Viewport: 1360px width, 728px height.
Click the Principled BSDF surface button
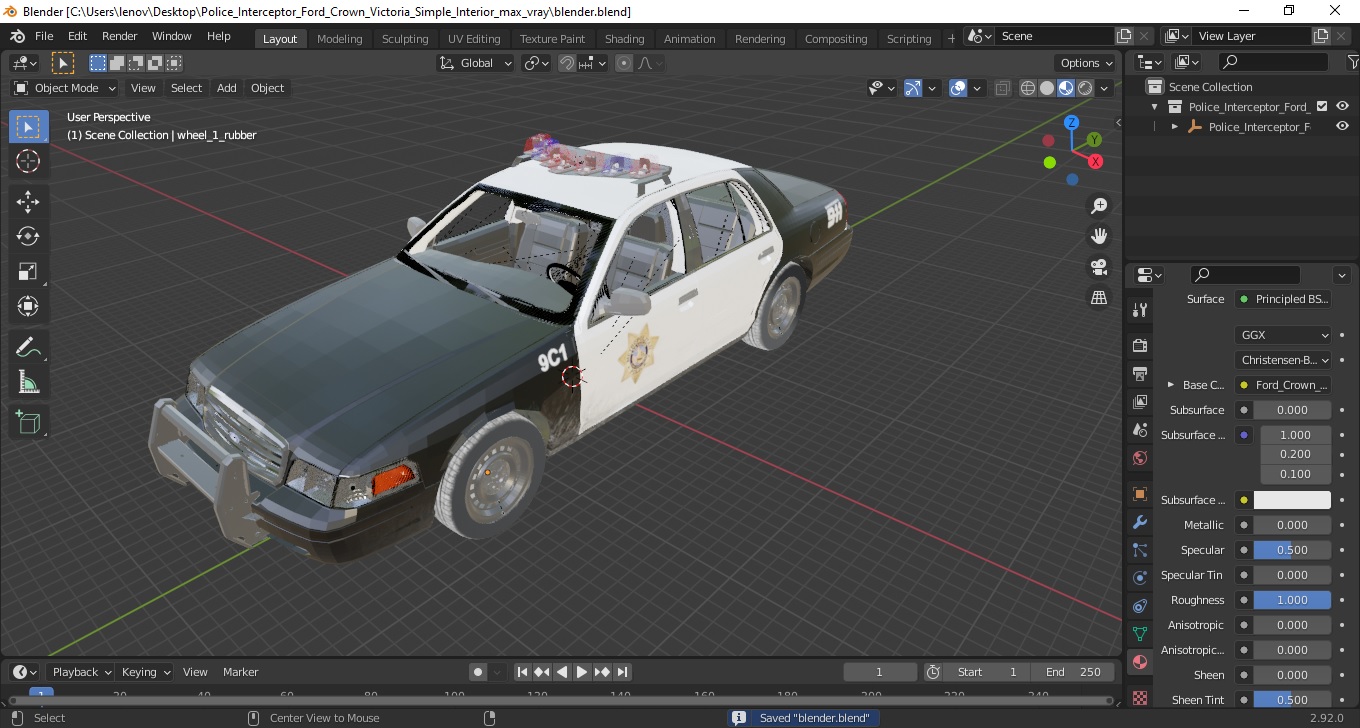[x=1284, y=299]
